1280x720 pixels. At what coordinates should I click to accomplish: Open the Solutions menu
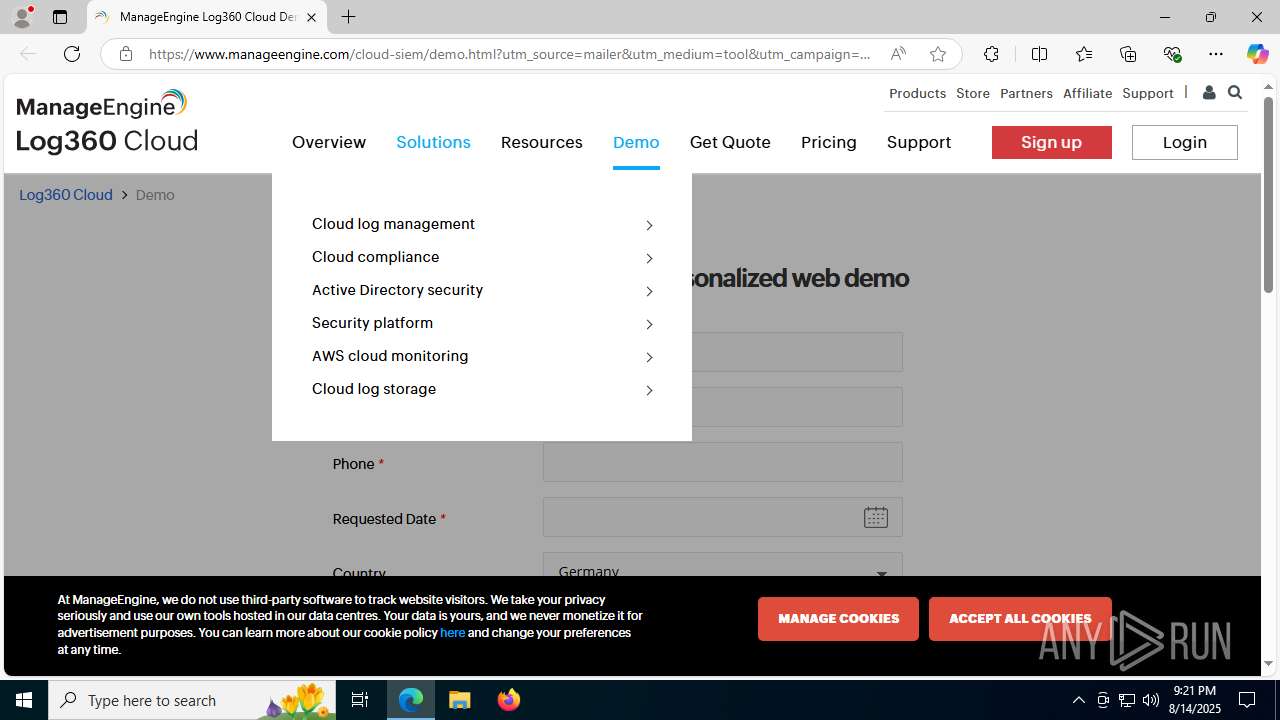pos(433,142)
